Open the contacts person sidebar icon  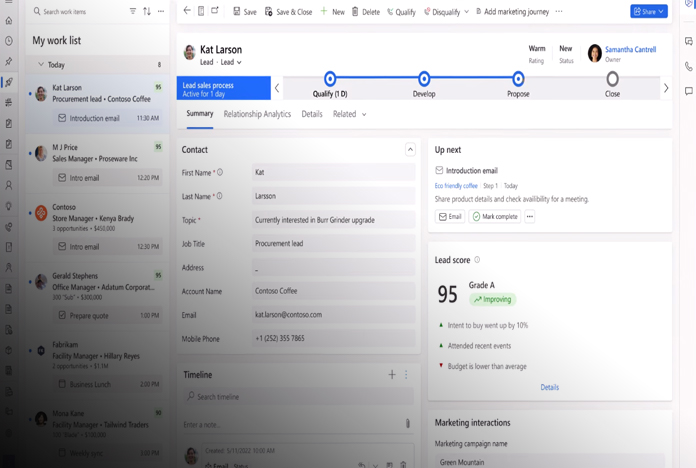pos(8,185)
